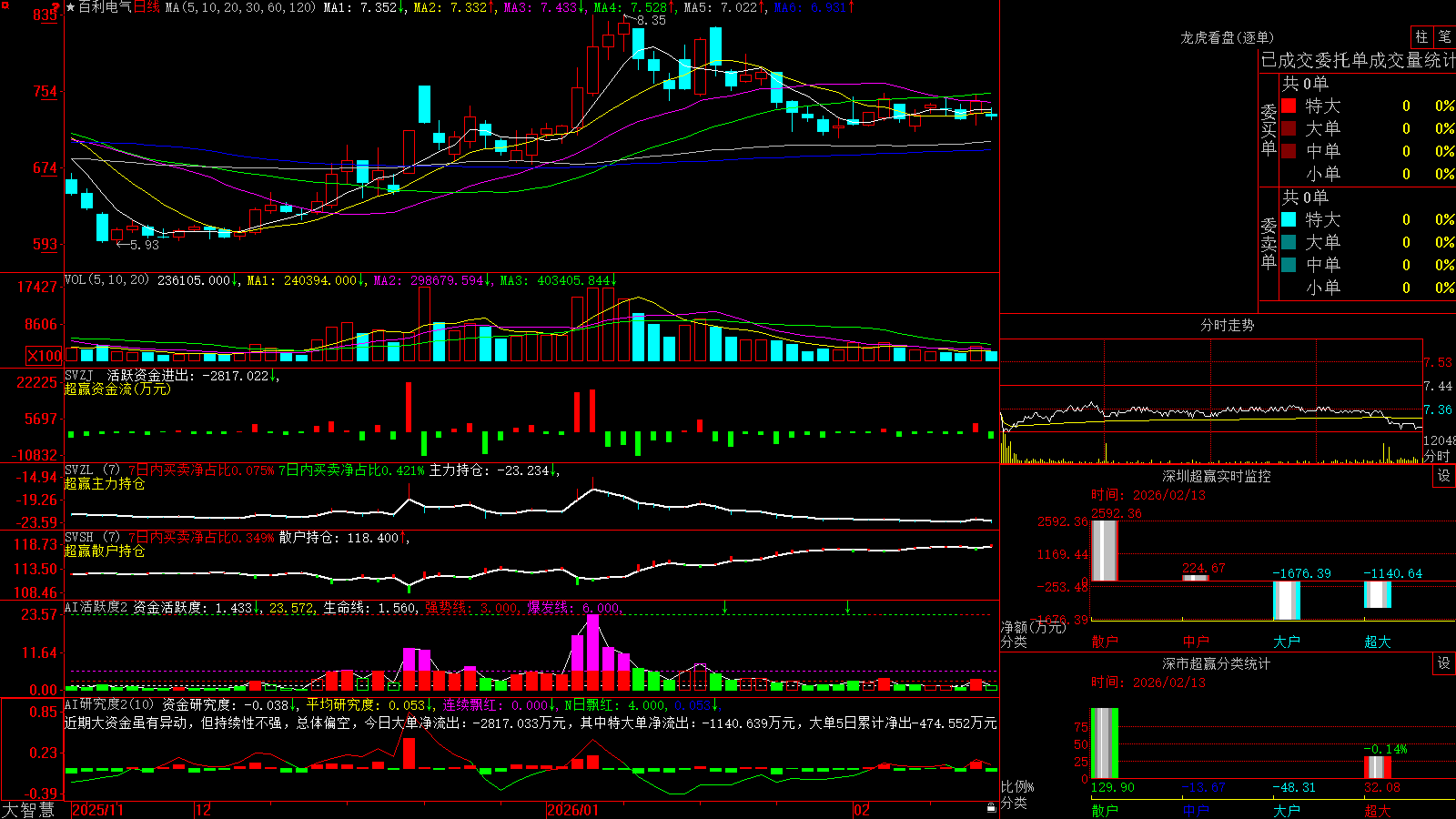Click the AI研究度2(10) indicator name
The height and width of the screenshot is (819, 1456).
(x=109, y=704)
